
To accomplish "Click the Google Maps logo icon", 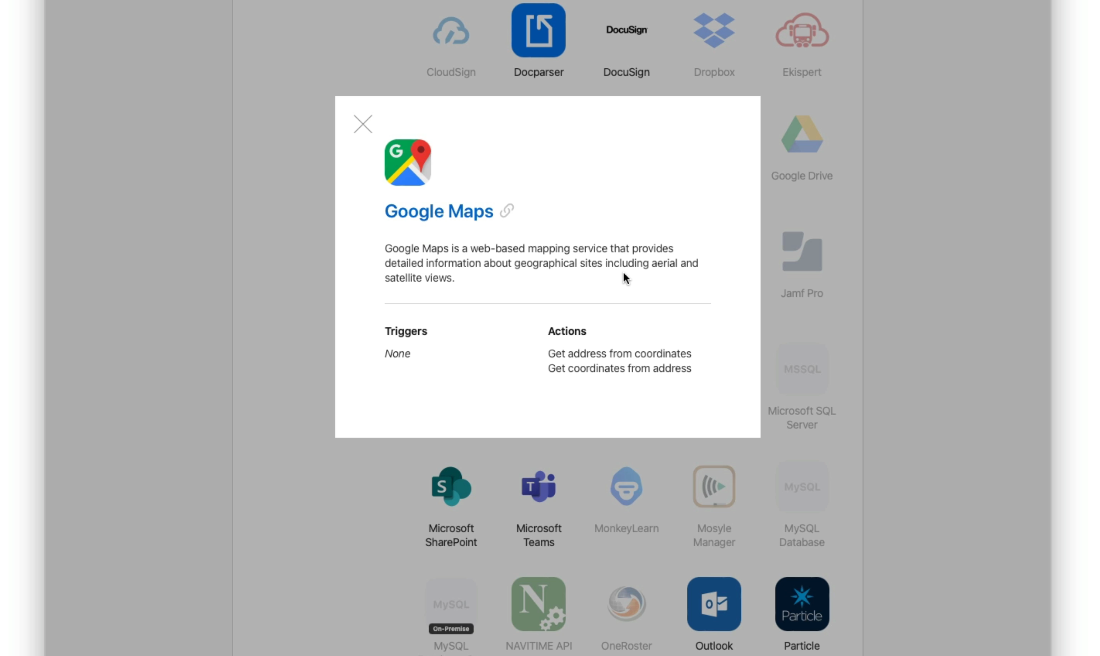I will pos(408,162).
